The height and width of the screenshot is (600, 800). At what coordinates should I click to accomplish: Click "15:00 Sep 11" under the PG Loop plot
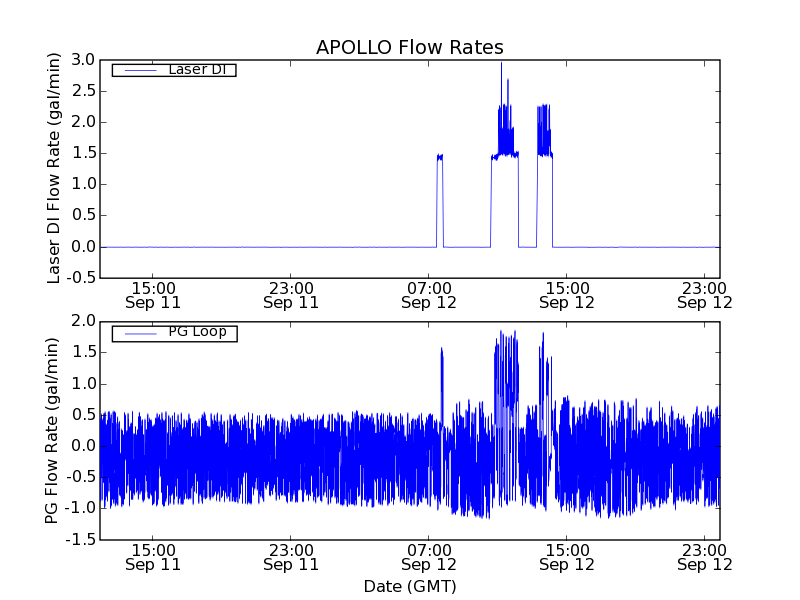(153, 557)
